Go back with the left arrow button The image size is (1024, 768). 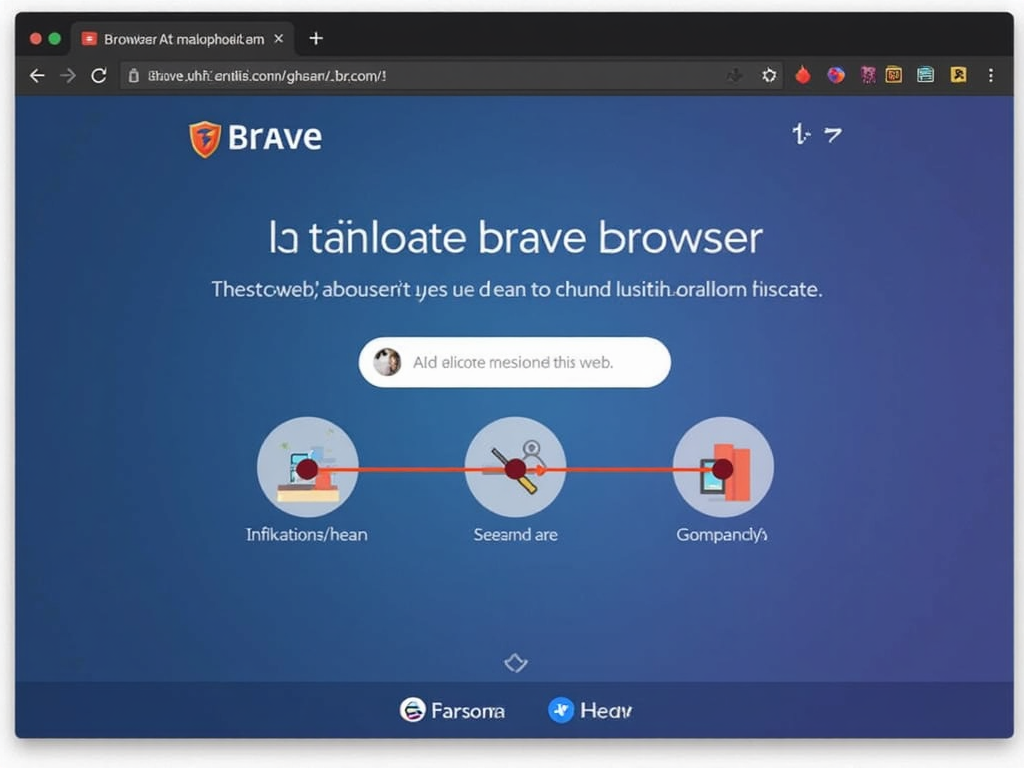[x=37, y=76]
